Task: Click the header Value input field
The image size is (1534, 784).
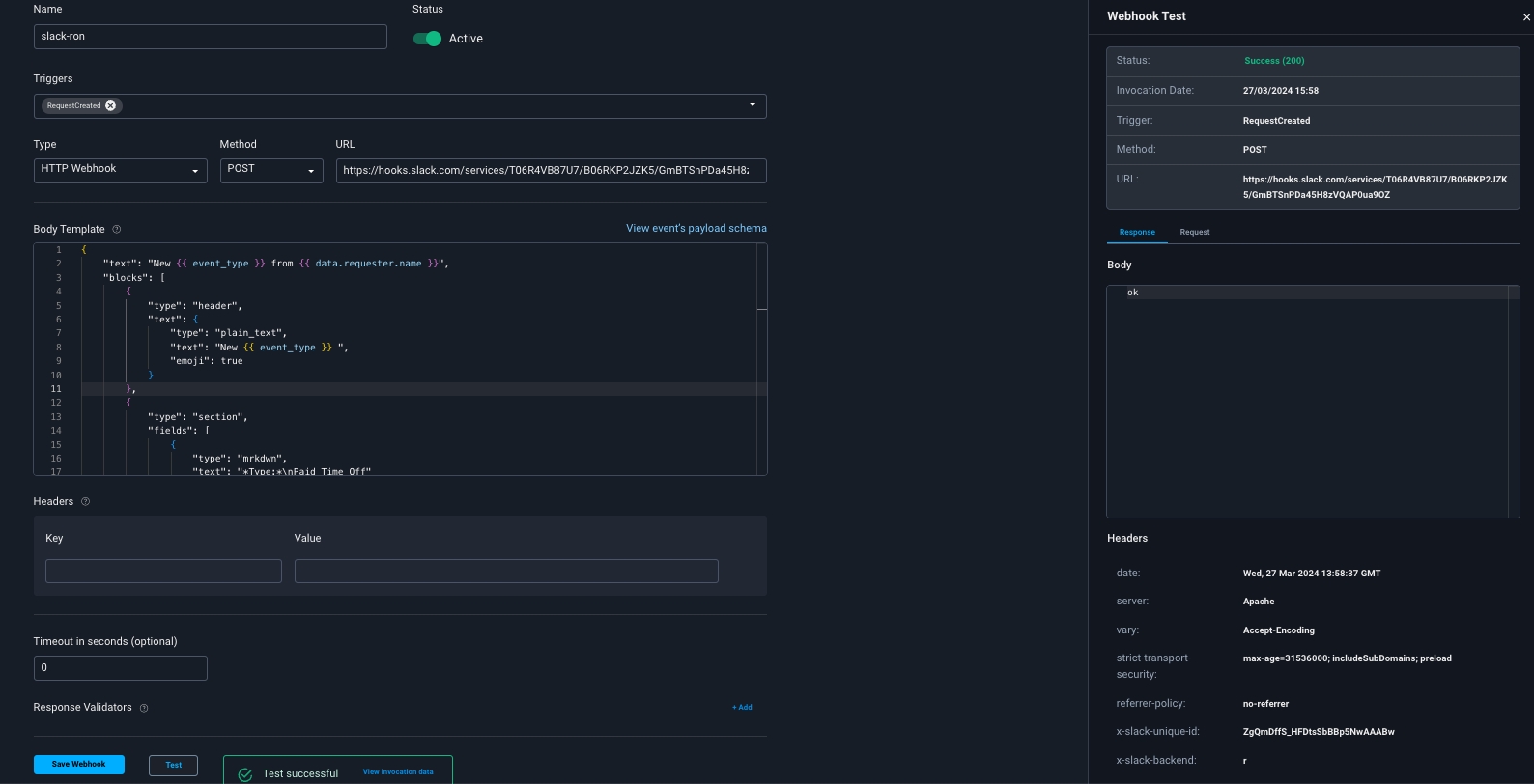Action: pos(506,572)
